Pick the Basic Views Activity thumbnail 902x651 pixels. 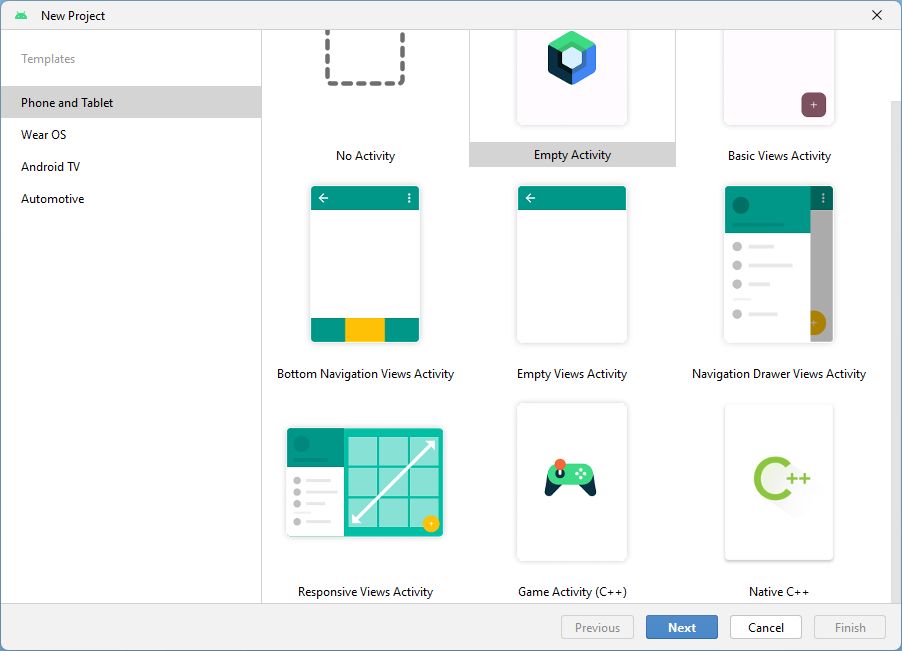point(779,77)
